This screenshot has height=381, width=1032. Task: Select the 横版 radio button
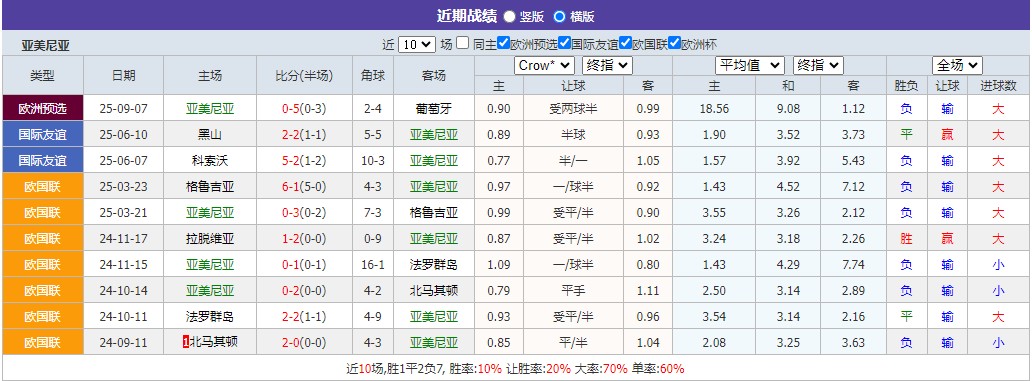pos(559,16)
